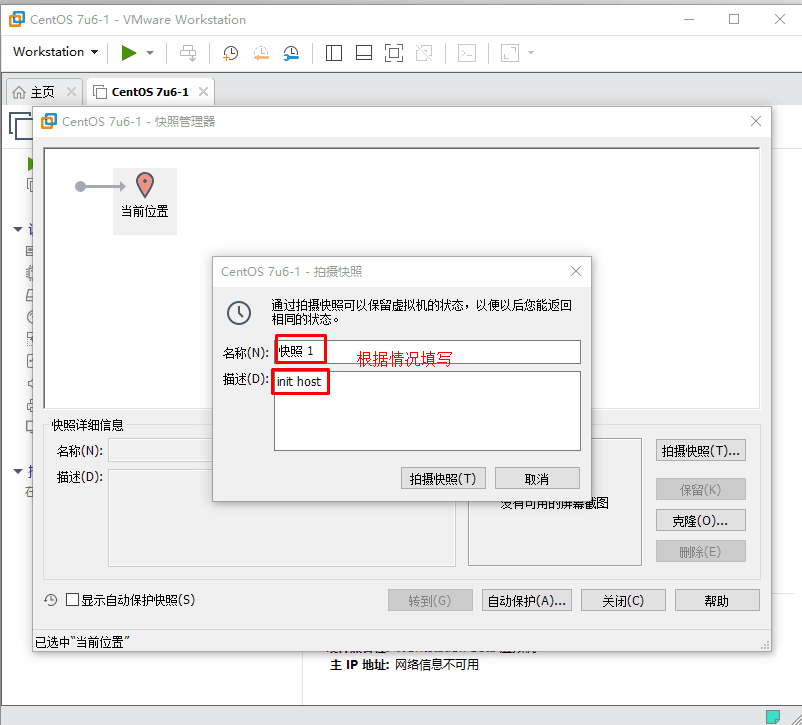
Task: Click the stretch guest display icon
Action: pos(510,53)
